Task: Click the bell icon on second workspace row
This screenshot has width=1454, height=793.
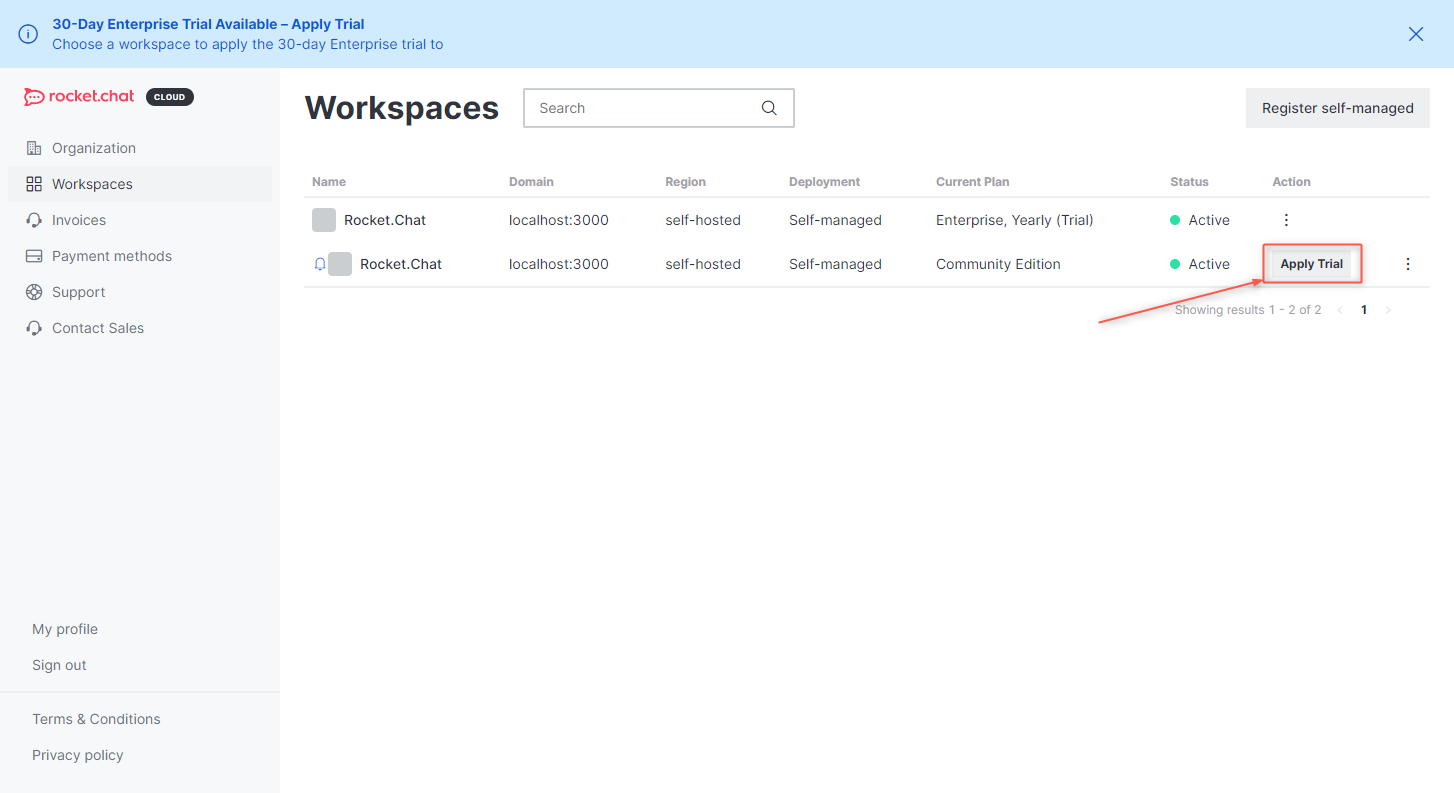Action: point(320,264)
